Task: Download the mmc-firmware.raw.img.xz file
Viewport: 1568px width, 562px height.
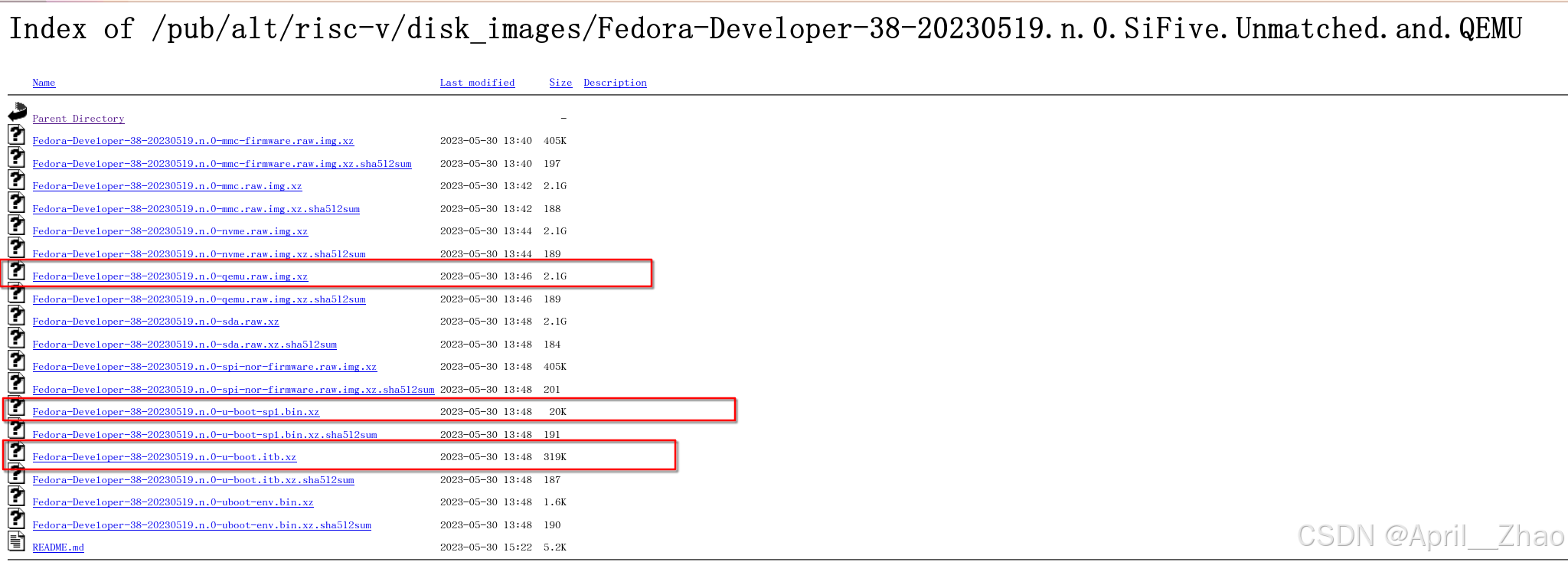Action: [x=193, y=141]
